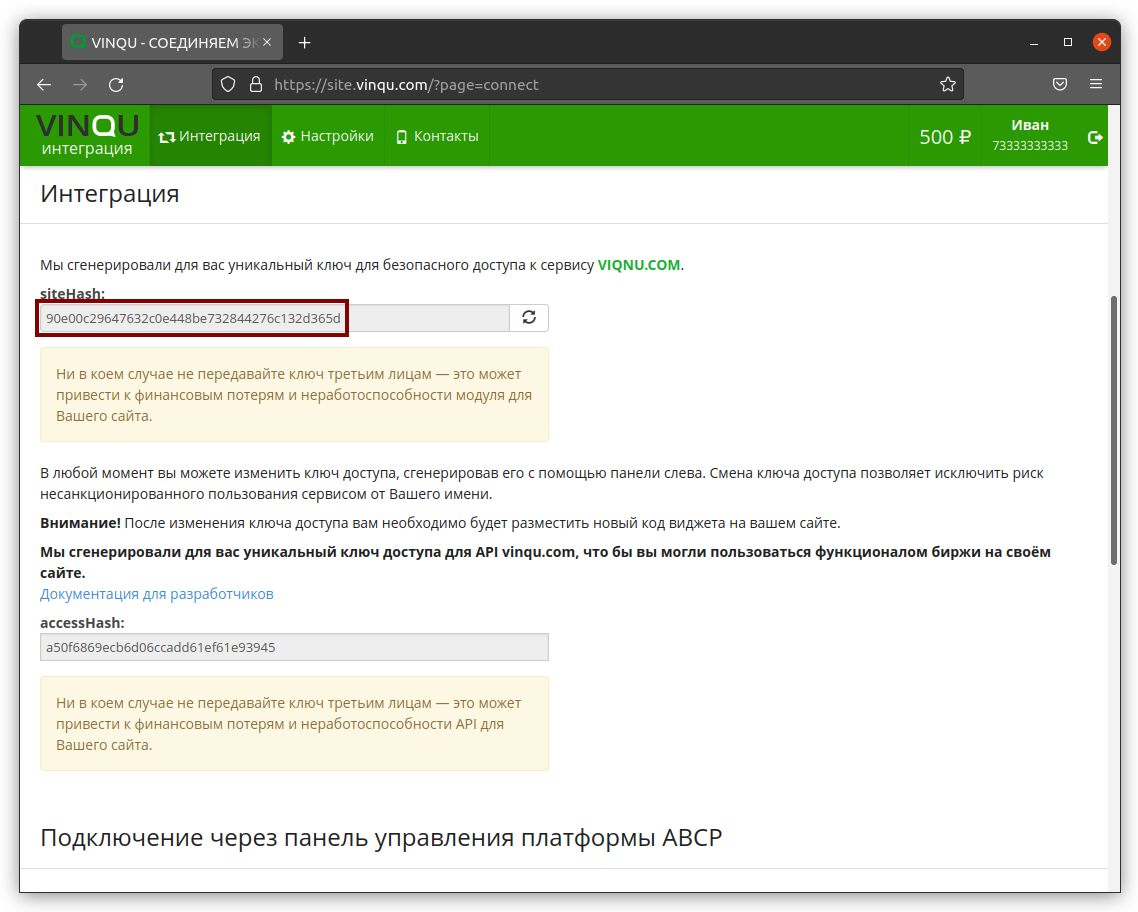Select the VINQU - СОЕДИНЯЕМ browser tab
Image resolution: width=1138 pixels, height=912 pixels.
(172, 43)
